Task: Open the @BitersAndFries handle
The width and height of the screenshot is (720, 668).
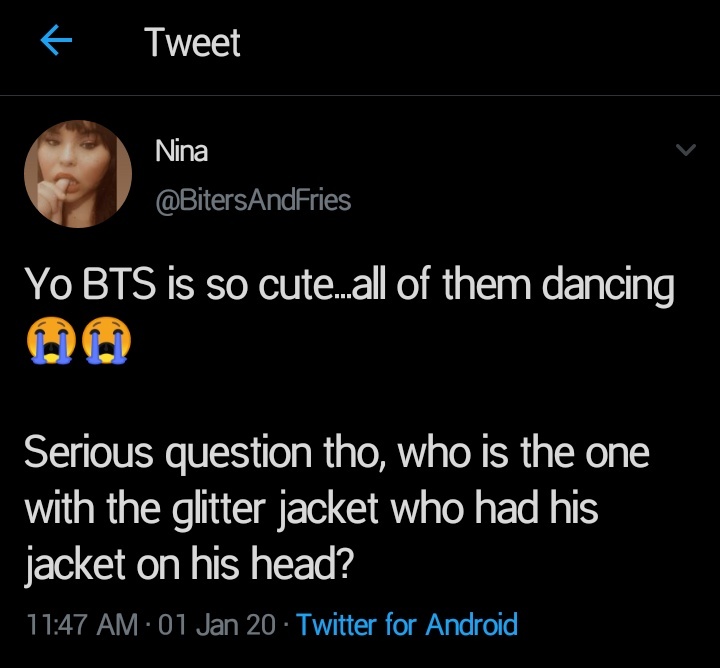Action: click(252, 200)
